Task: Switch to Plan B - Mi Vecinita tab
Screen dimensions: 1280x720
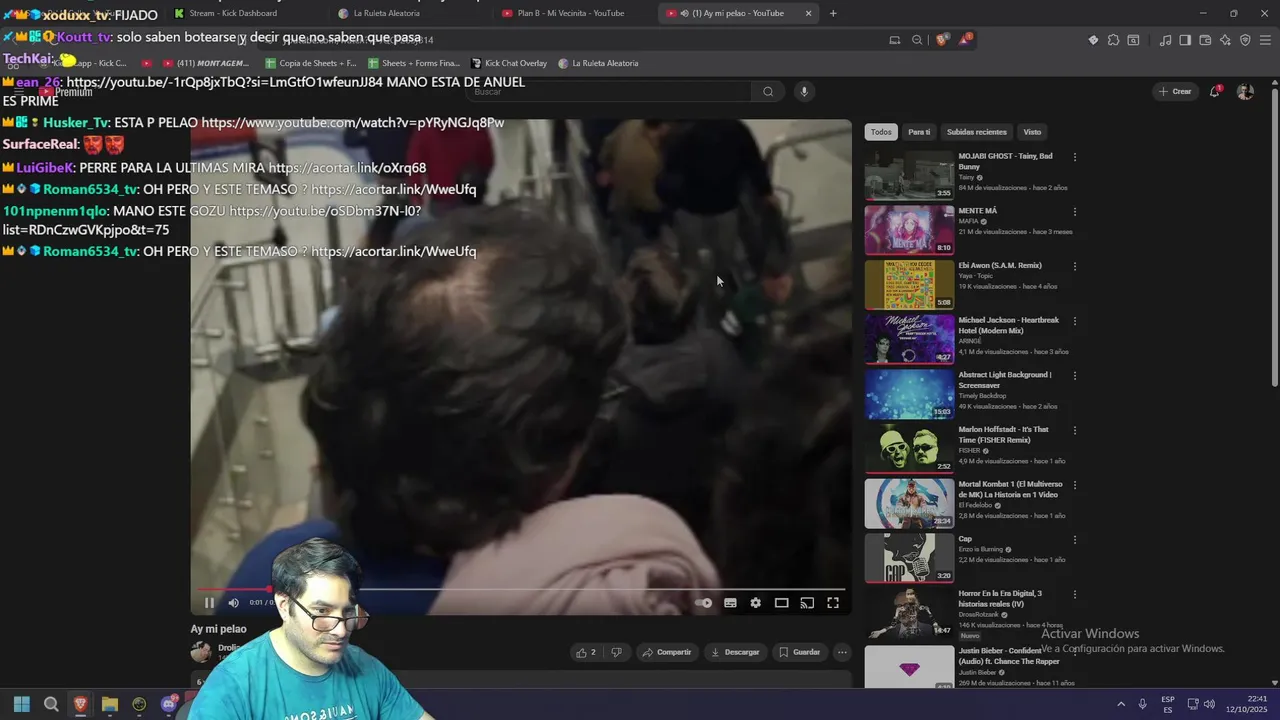Action: [575, 13]
